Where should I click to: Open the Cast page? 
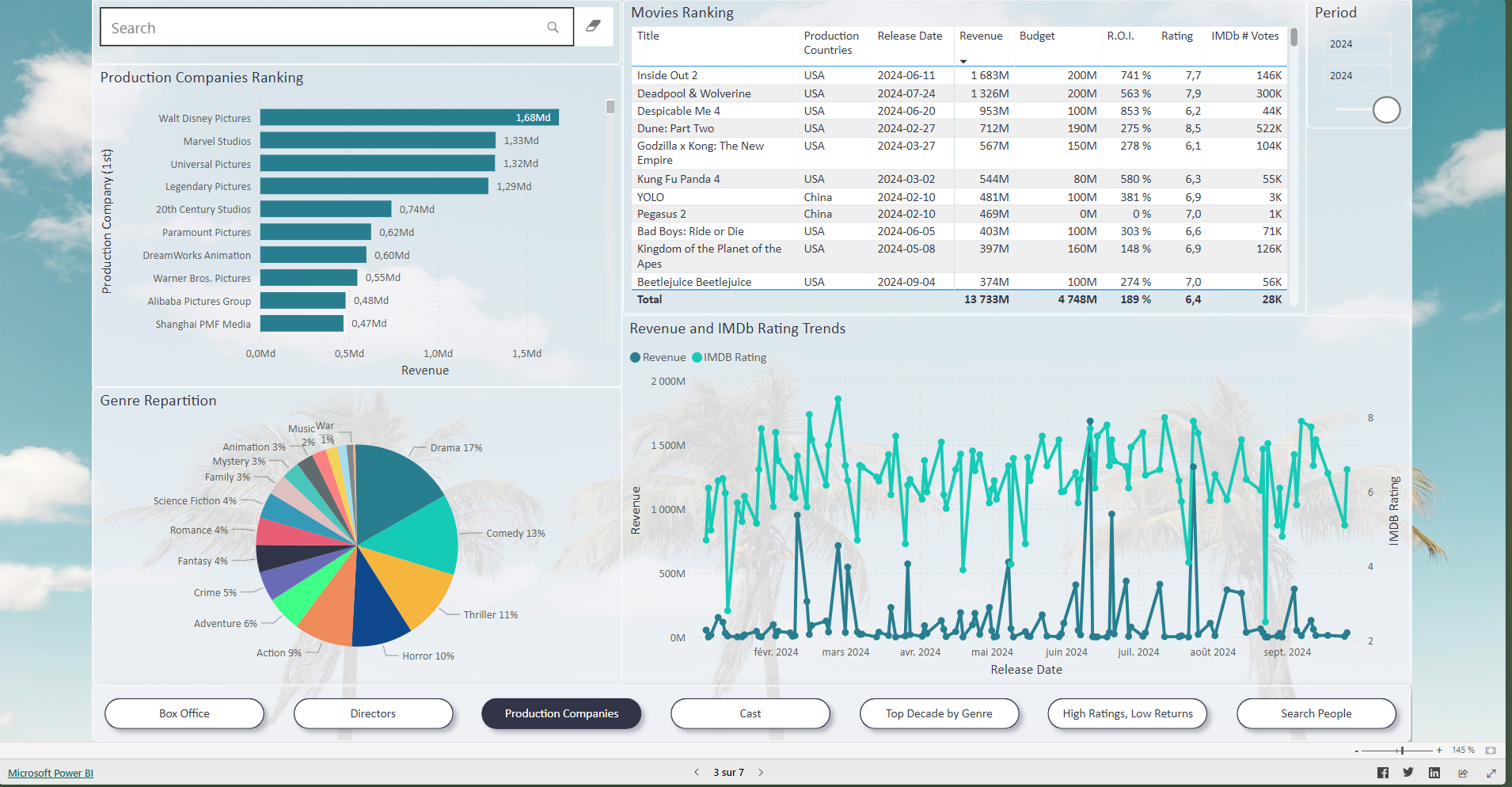click(x=750, y=713)
